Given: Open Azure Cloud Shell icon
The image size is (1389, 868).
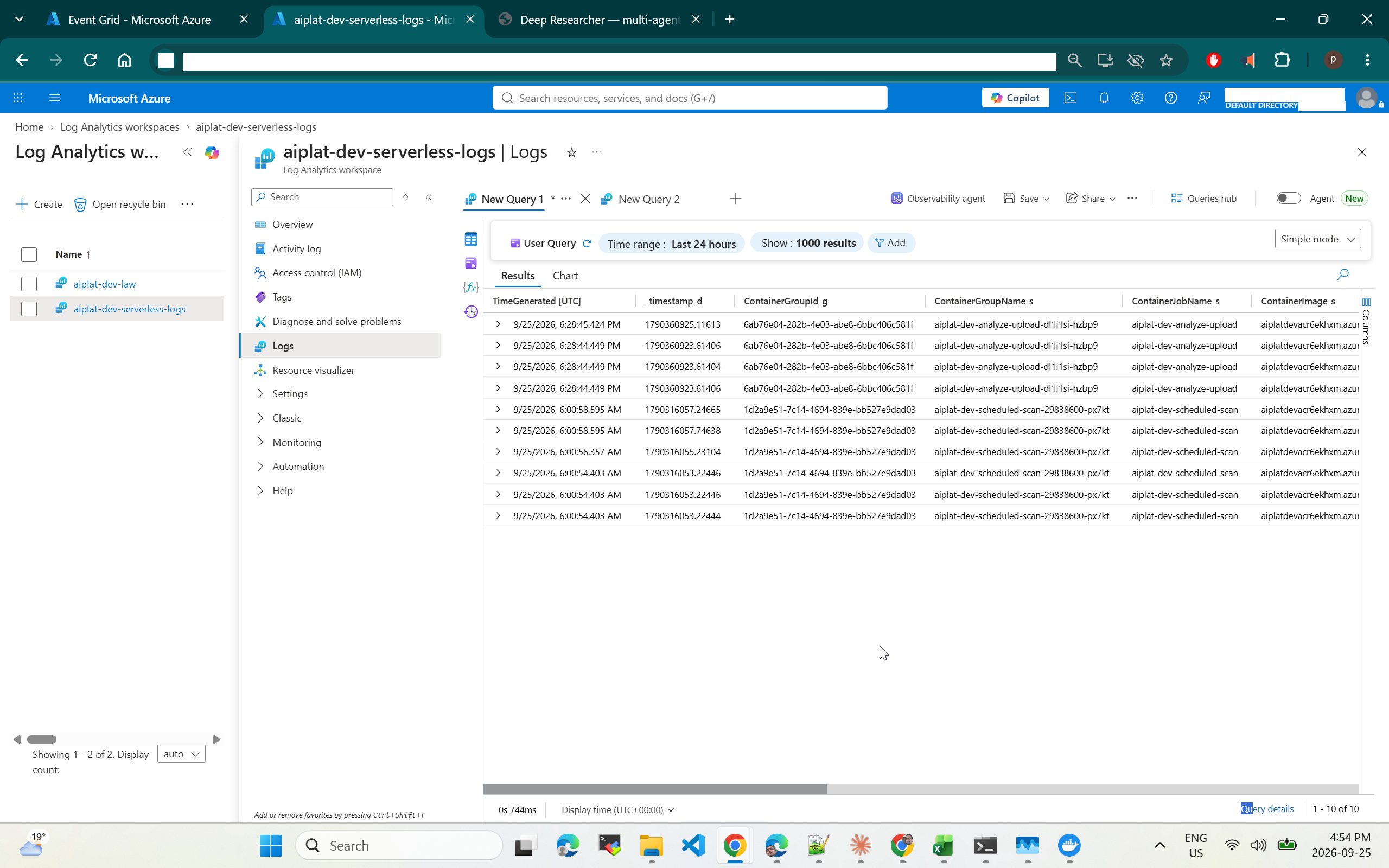Looking at the screenshot, I should click(x=1071, y=98).
